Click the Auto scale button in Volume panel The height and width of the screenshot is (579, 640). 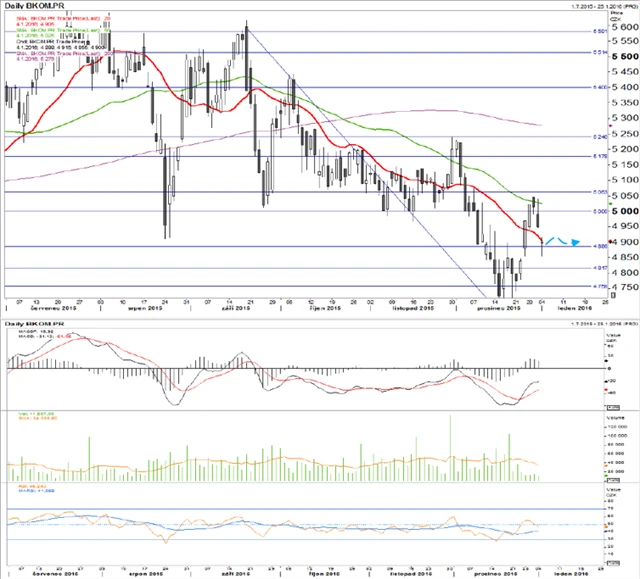(x=613, y=480)
